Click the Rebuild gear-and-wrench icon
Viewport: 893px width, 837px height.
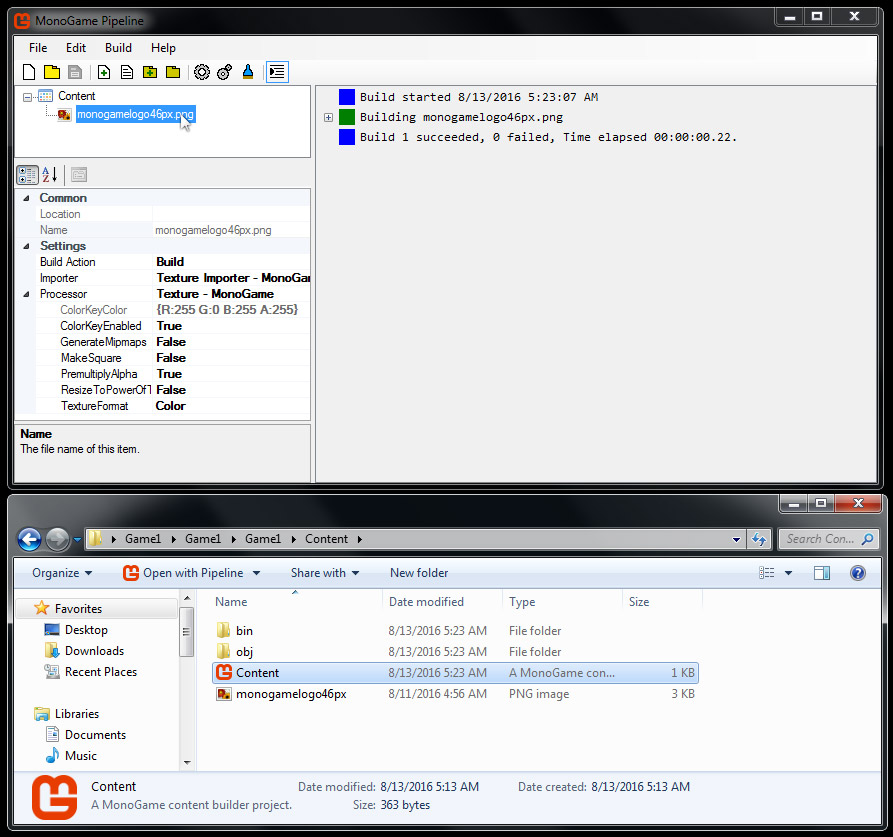[x=224, y=72]
